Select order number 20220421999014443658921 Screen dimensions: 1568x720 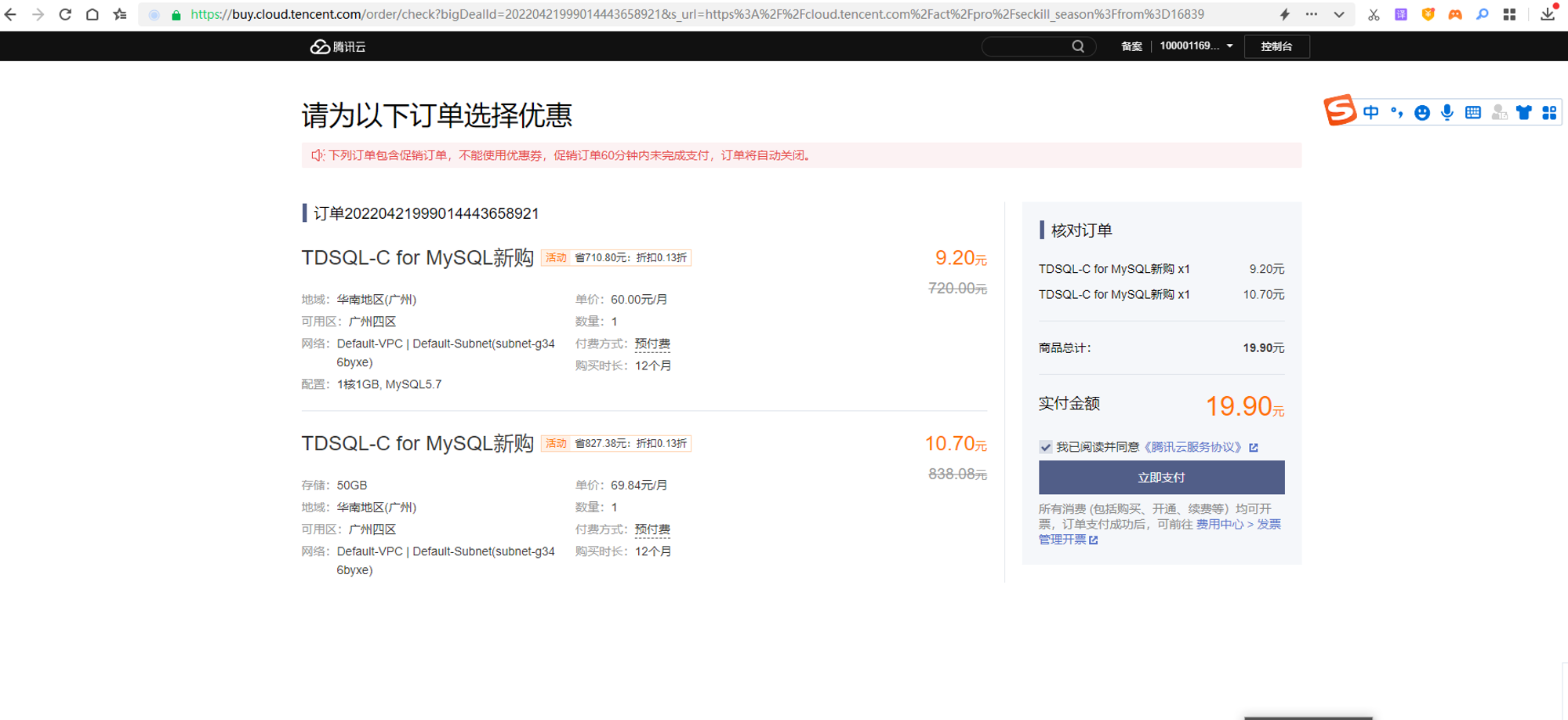pos(441,213)
